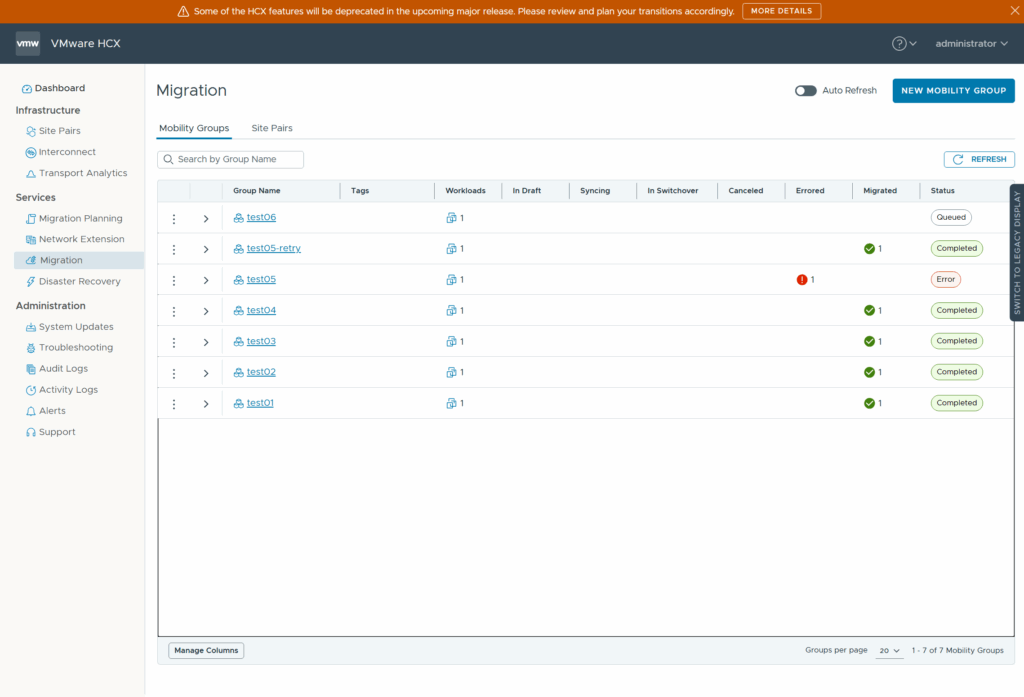Click the three-dot actions menu for test06
This screenshot has width=1024, height=697.
pos(174,218)
